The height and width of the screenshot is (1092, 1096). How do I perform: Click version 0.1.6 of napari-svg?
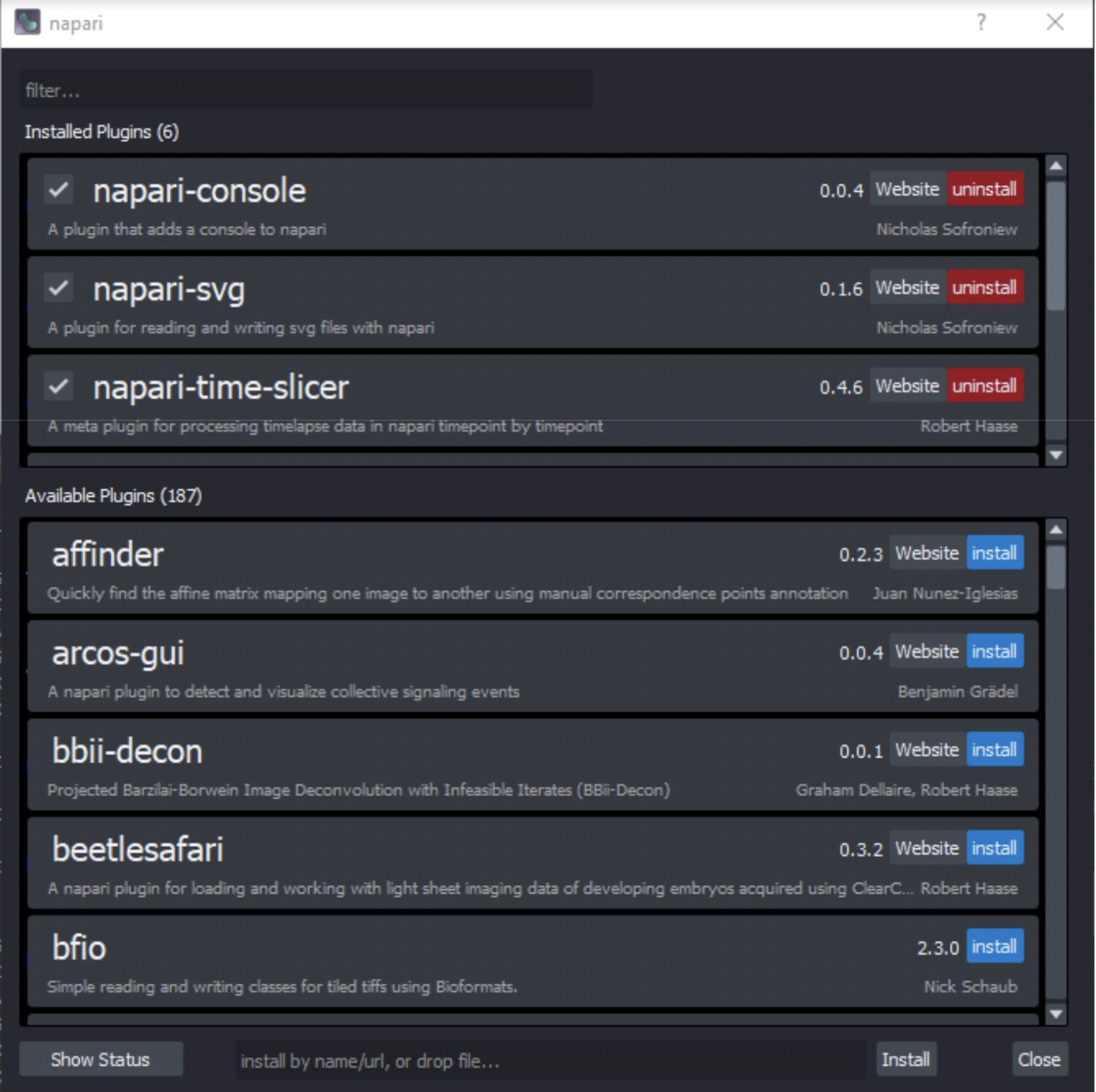(x=841, y=289)
